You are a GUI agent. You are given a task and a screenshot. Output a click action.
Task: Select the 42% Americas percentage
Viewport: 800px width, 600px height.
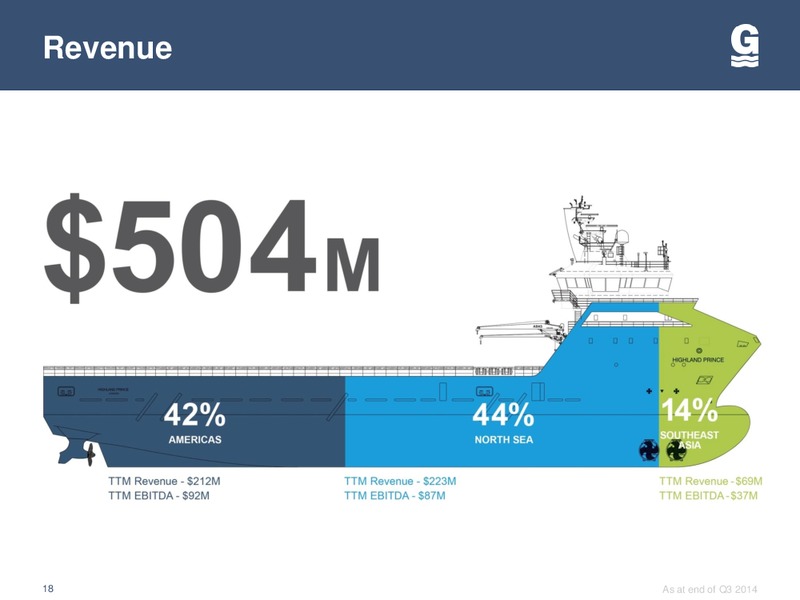click(194, 414)
